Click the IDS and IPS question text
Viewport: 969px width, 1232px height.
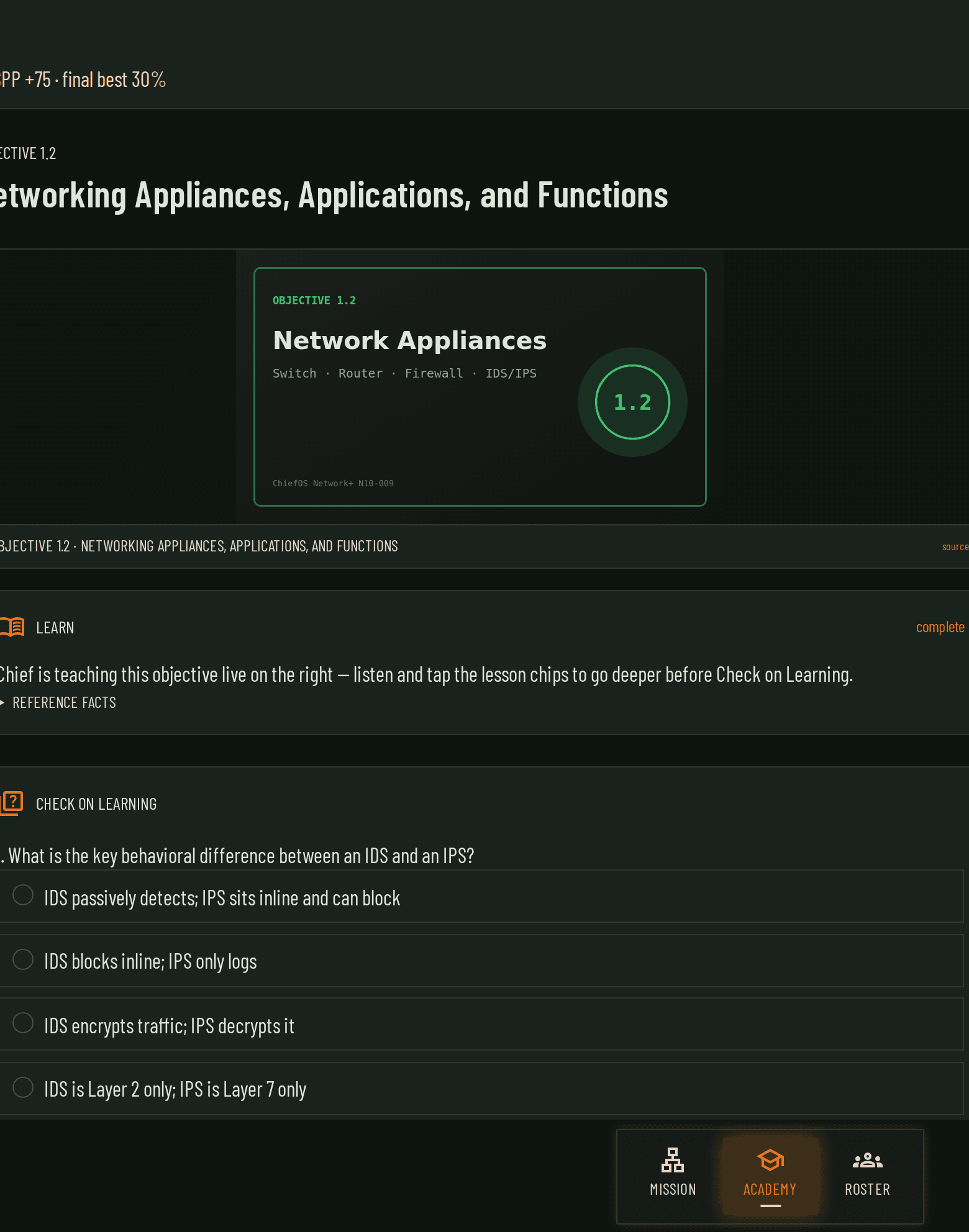tap(238, 856)
